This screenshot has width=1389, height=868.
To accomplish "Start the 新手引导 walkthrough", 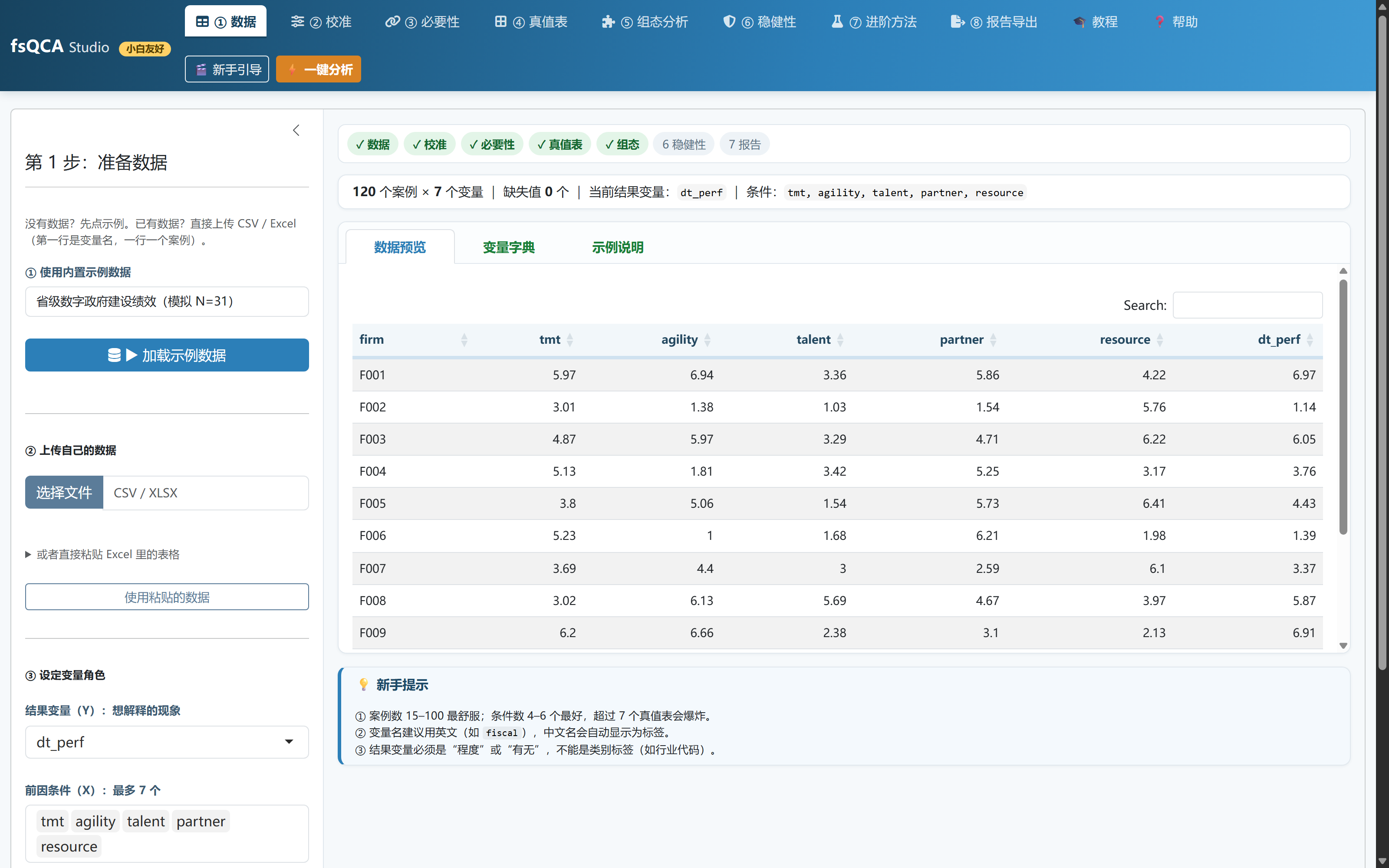I will [227, 69].
